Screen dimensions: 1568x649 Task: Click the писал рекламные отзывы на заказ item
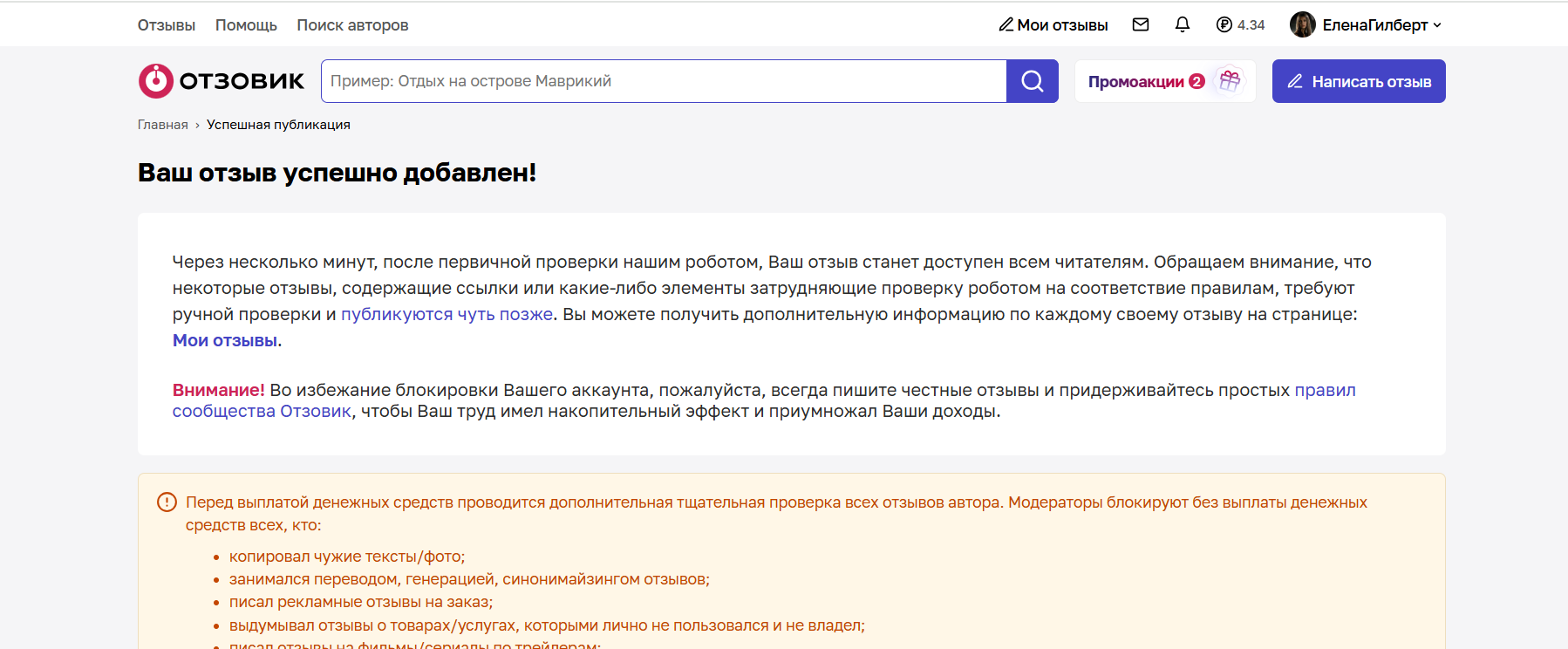coord(361,602)
